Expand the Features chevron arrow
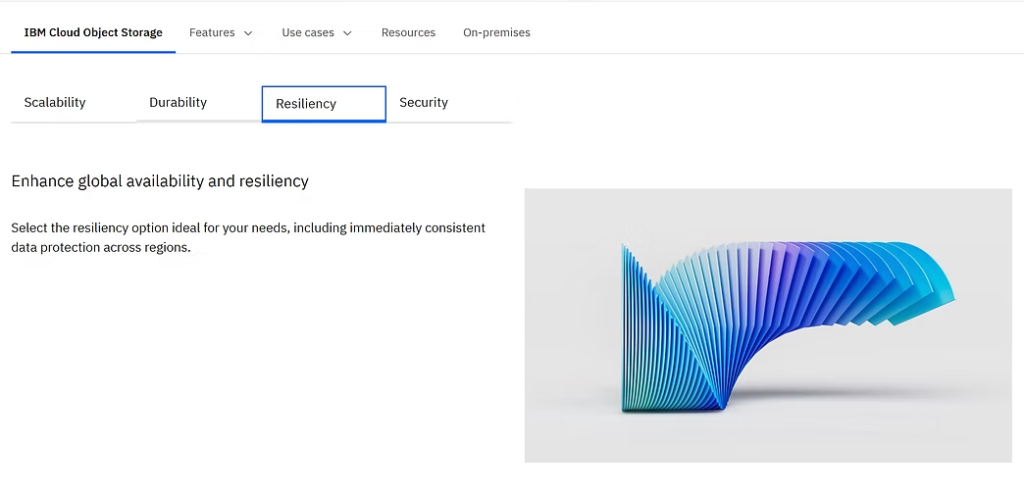1024x498 pixels. (248, 33)
